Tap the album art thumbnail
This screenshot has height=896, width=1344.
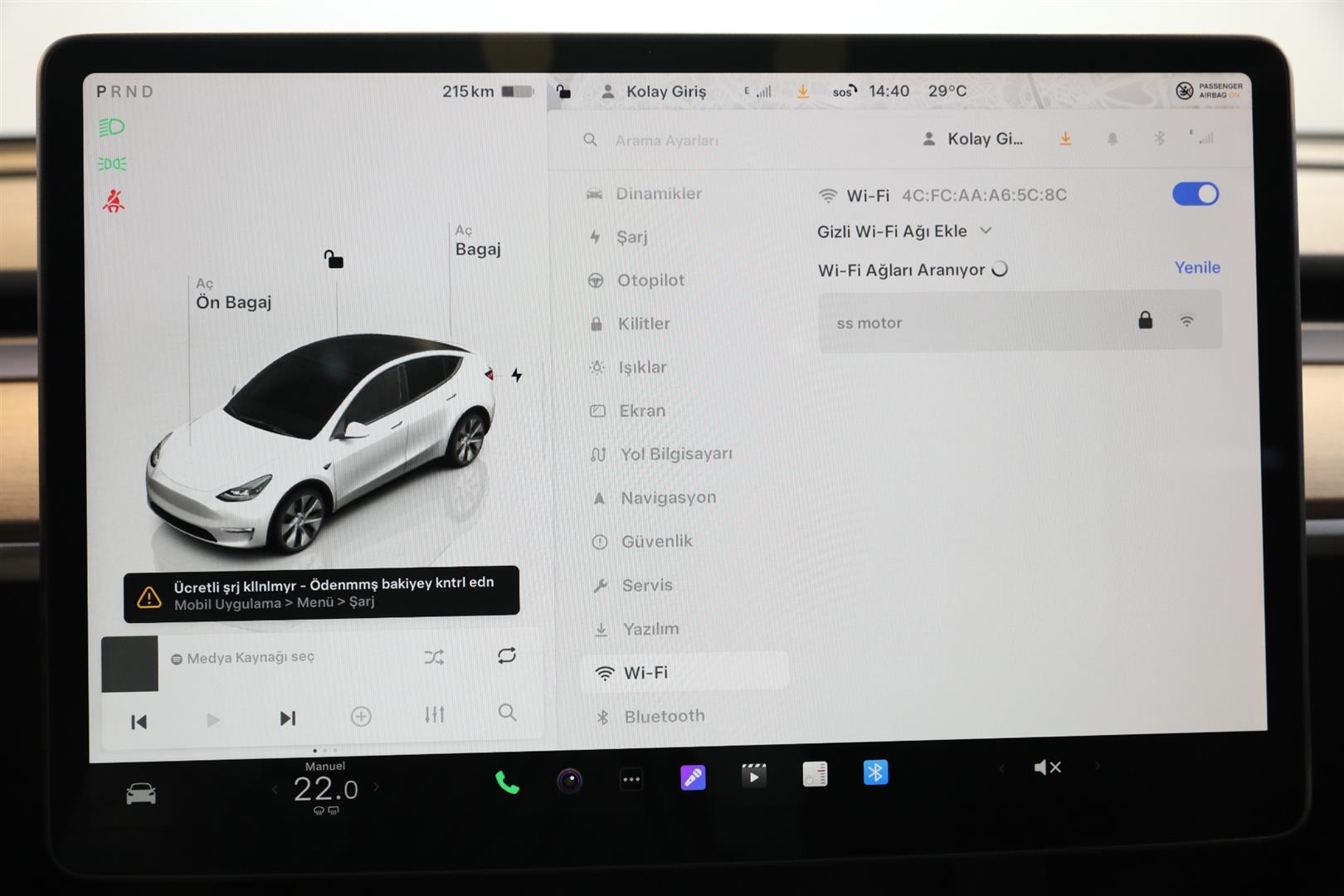tap(129, 664)
